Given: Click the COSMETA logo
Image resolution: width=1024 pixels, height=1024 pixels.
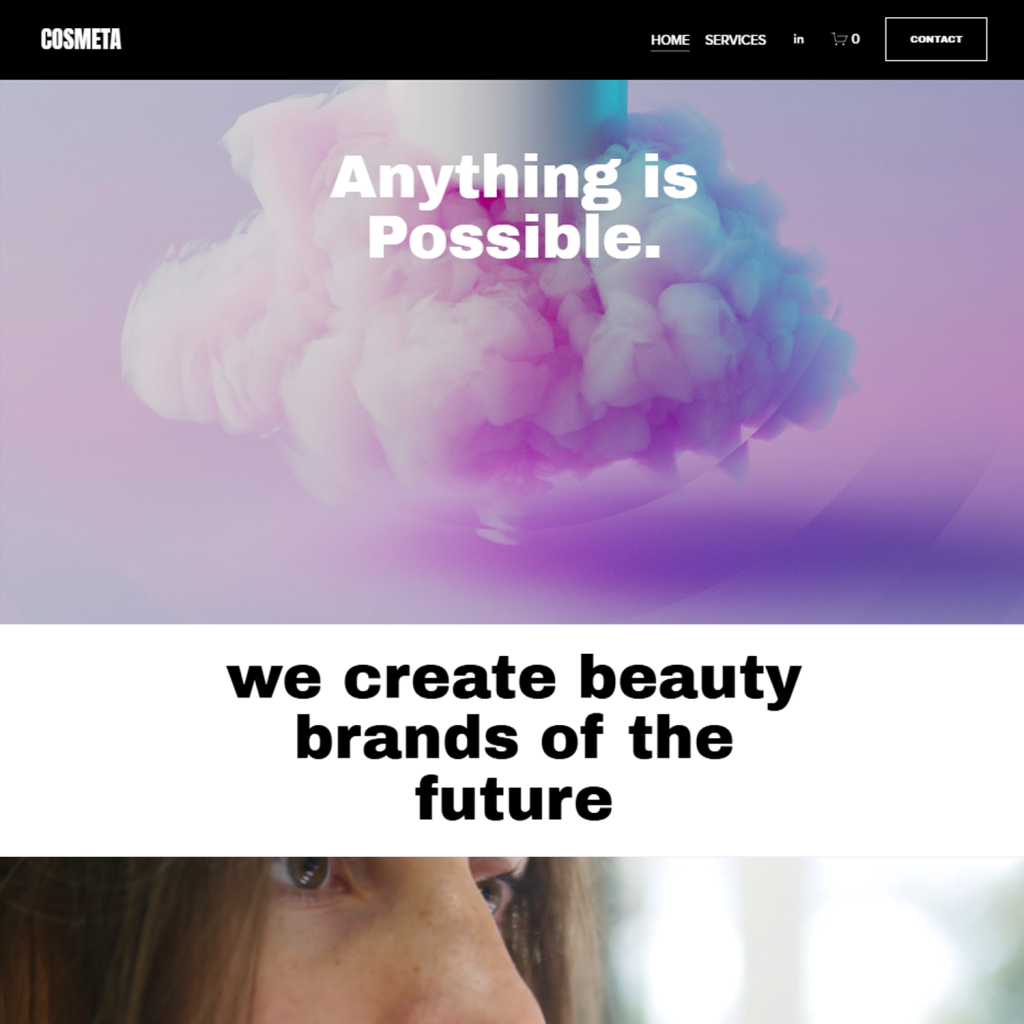Looking at the screenshot, I should [x=81, y=39].
